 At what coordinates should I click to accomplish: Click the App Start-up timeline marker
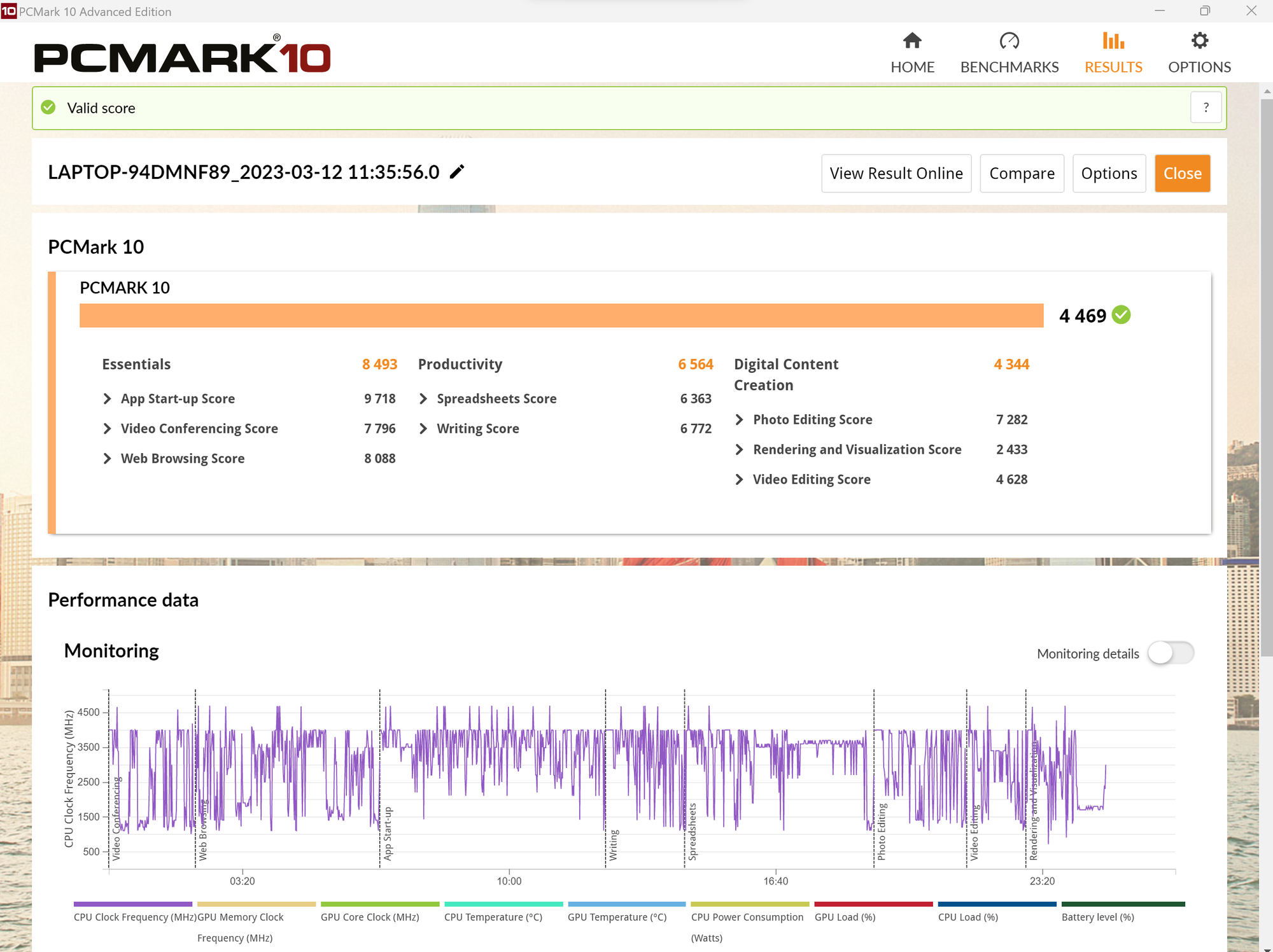[x=388, y=834]
